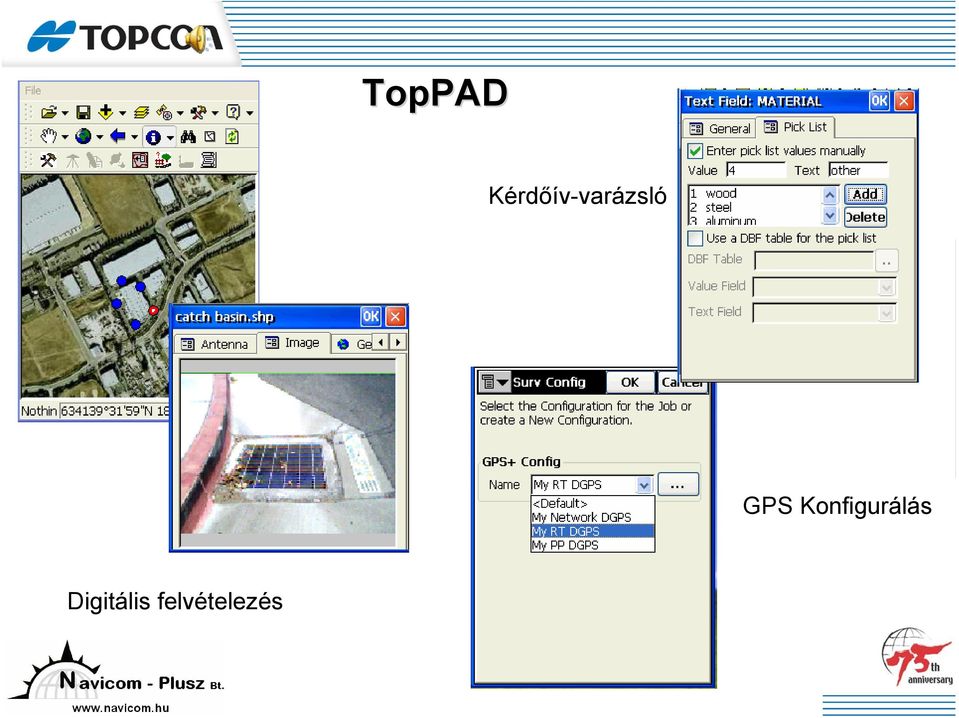The height and width of the screenshot is (718, 959).
Task: Open the dropdown arrow beside the GPS satellite icon
Action: click(180, 113)
